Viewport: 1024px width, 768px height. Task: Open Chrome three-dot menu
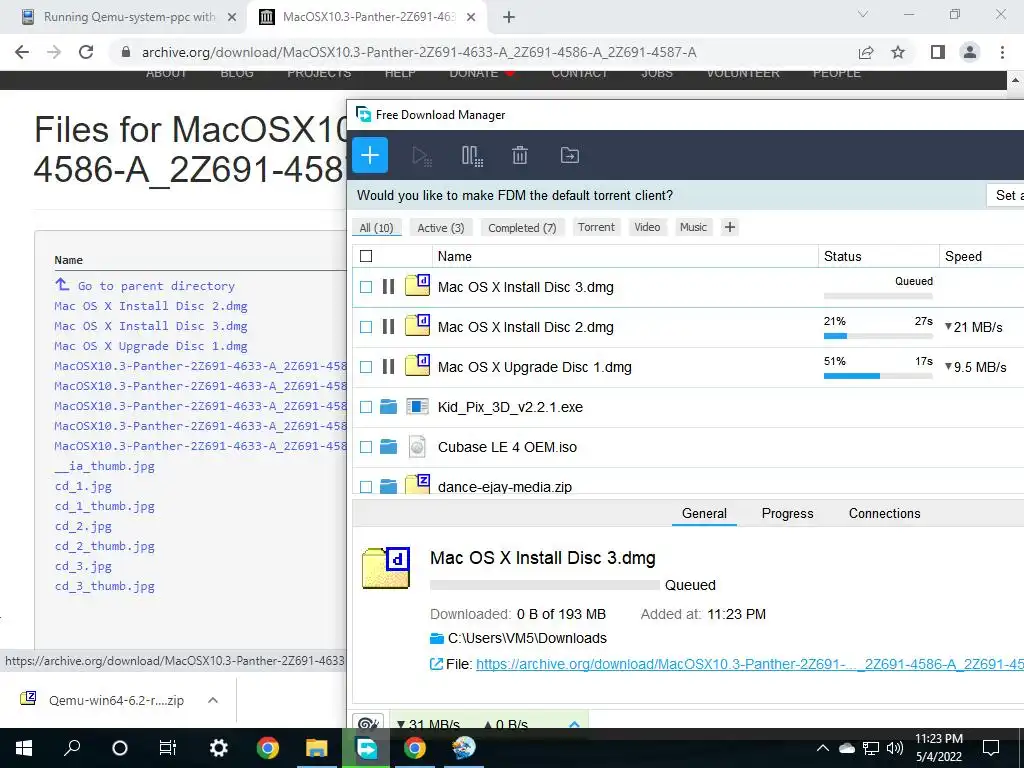(x=1002, y=52)
